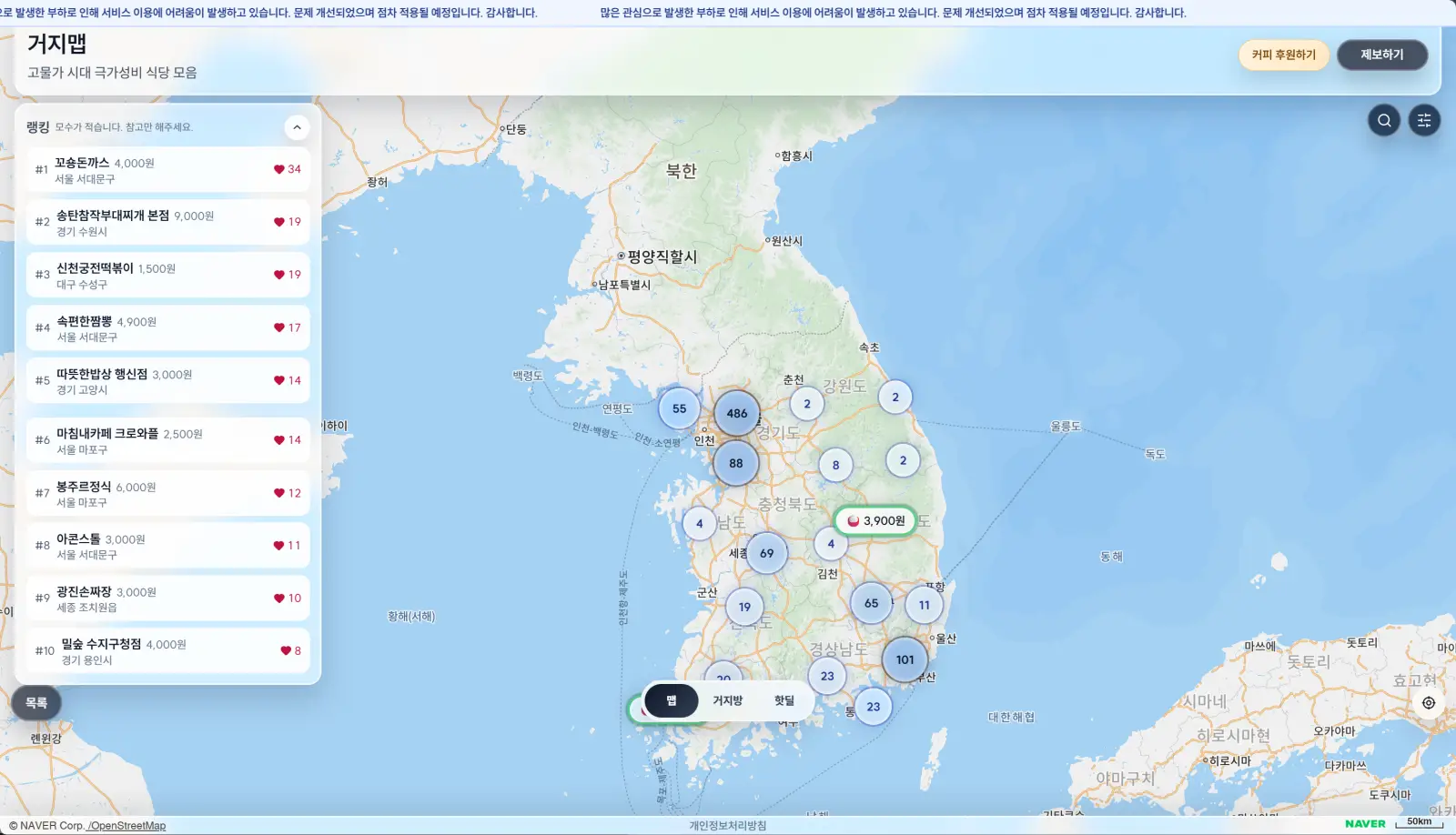Collapse the 랭킹 ranking panel
The image size is (1456, 835).
point(297,127)
